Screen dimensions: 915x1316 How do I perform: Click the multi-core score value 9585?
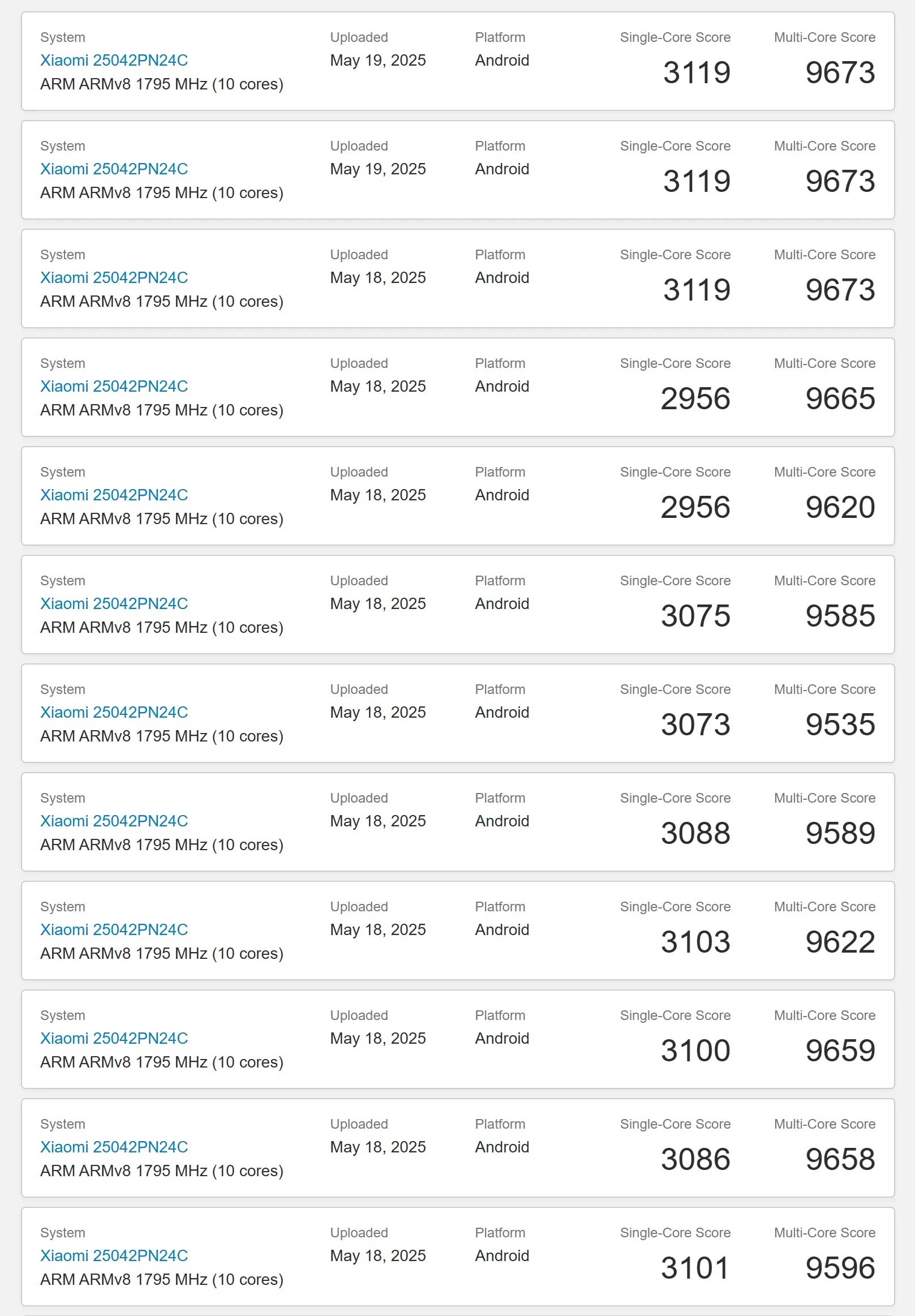coord(840,616)
